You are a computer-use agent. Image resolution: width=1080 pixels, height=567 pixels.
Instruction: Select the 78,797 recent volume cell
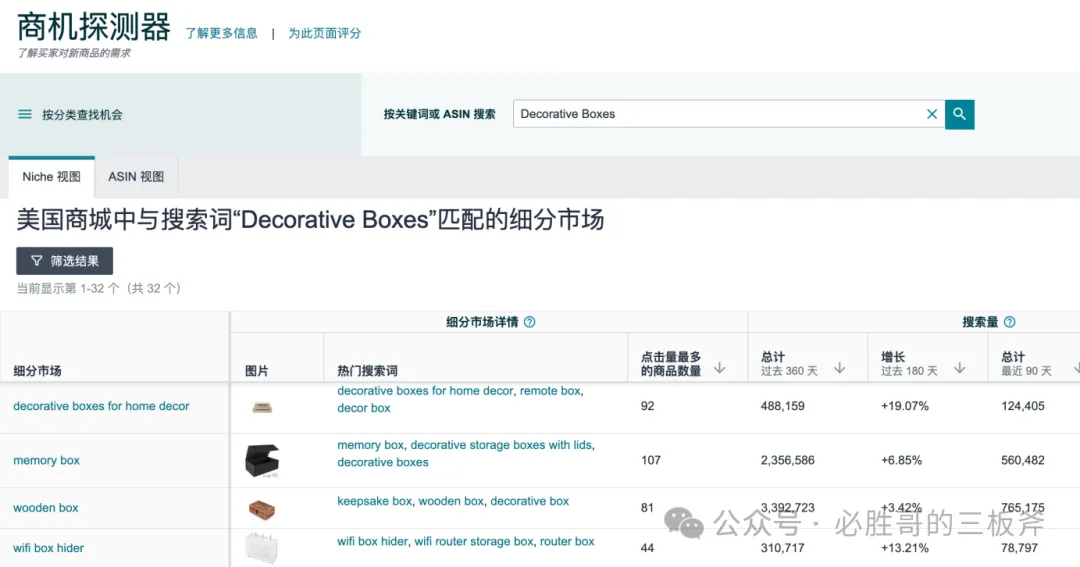(x=1019, y=548)
